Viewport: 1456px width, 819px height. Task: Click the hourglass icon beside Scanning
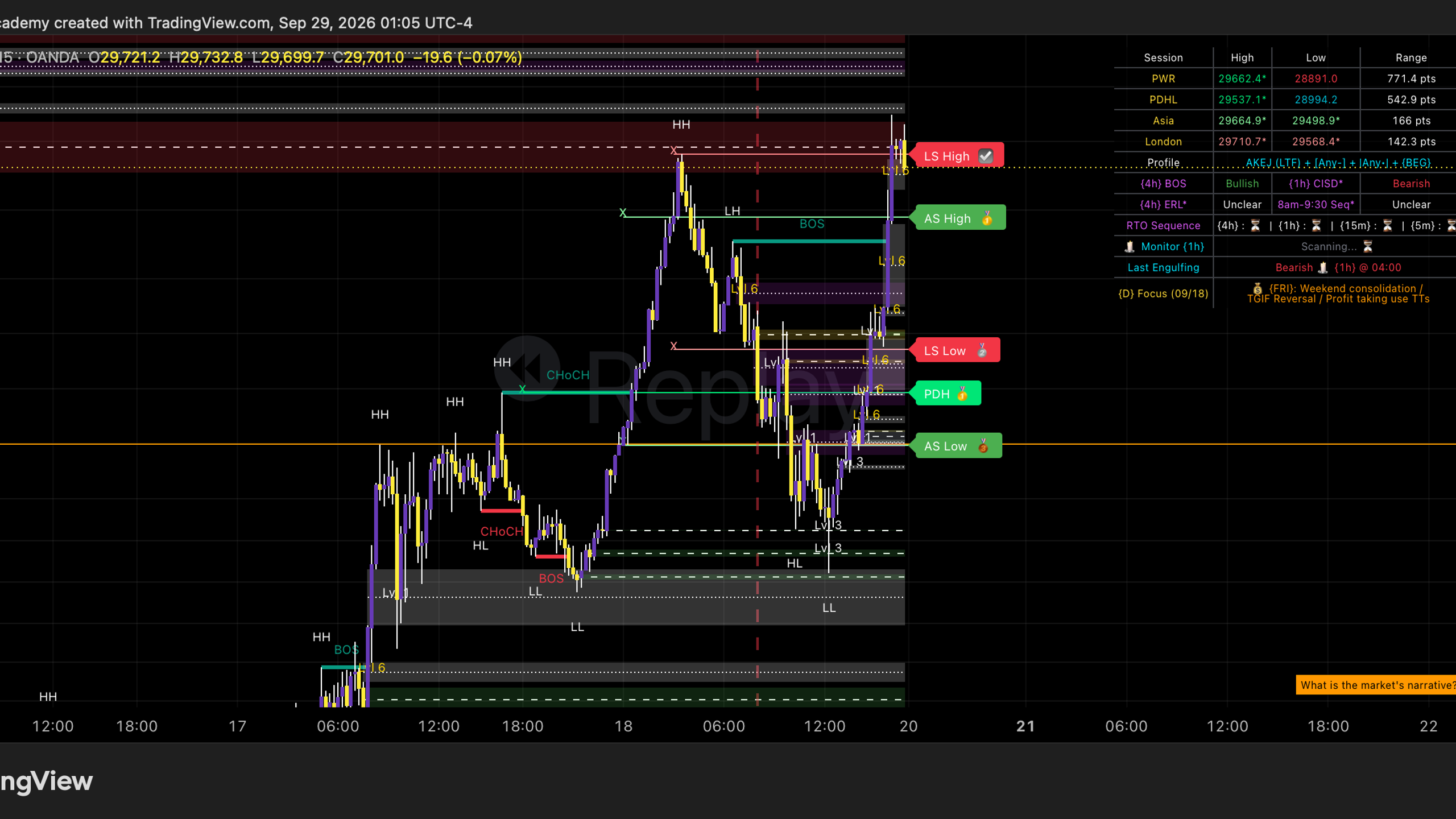[1368, 246]
